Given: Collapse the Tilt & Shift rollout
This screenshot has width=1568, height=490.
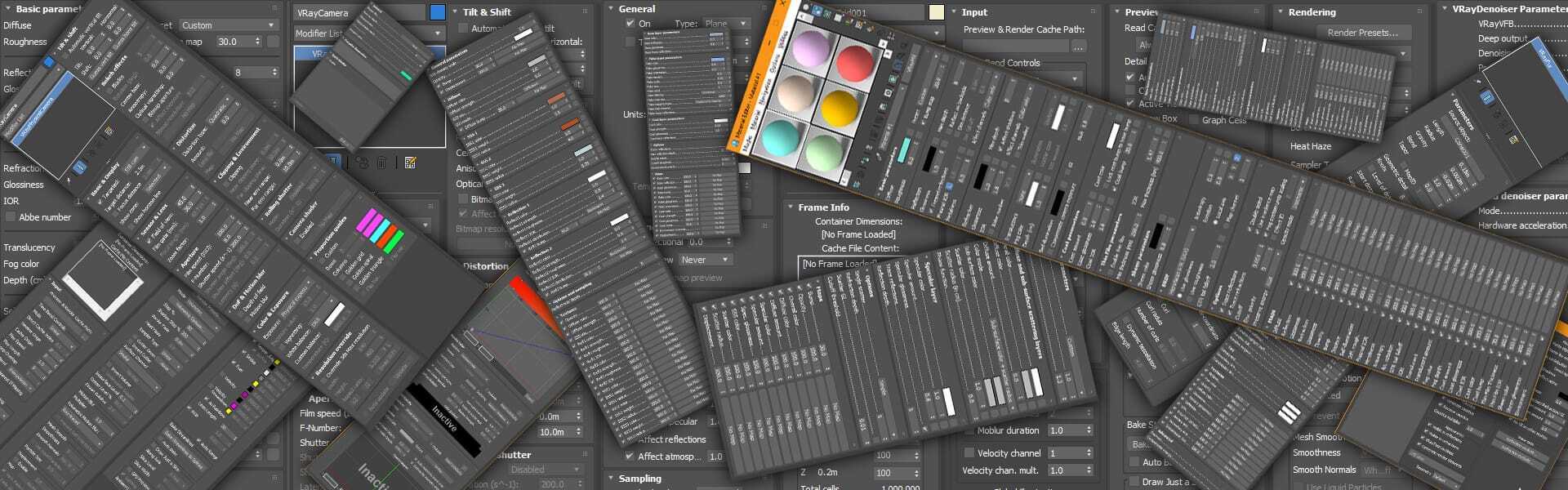Looking at the screenshot, I should coord(455,12).
